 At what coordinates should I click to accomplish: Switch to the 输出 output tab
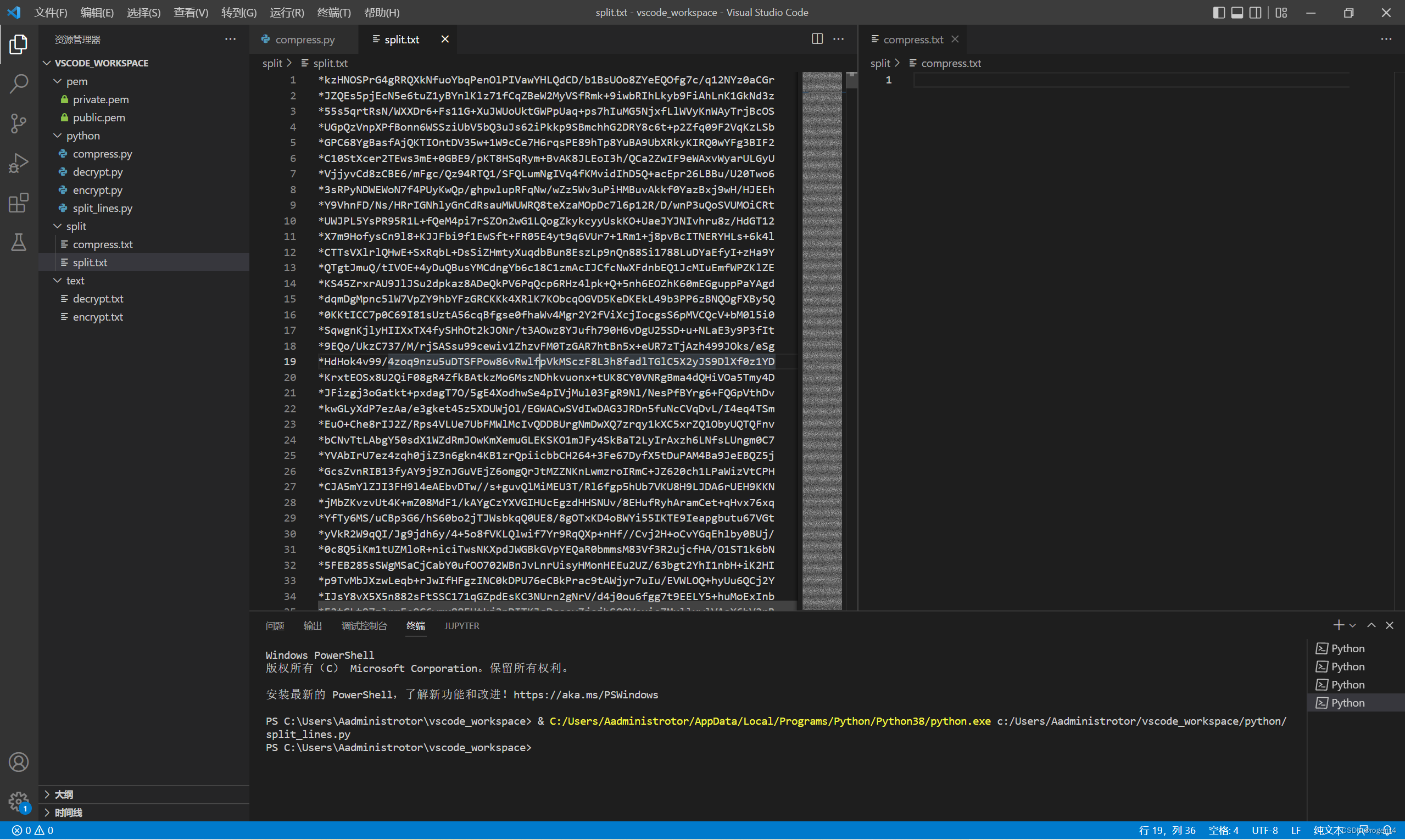coord(313,626)
